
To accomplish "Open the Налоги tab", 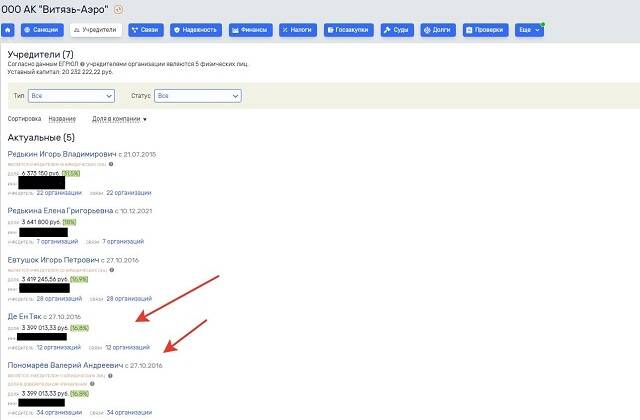I will (298, 30).
